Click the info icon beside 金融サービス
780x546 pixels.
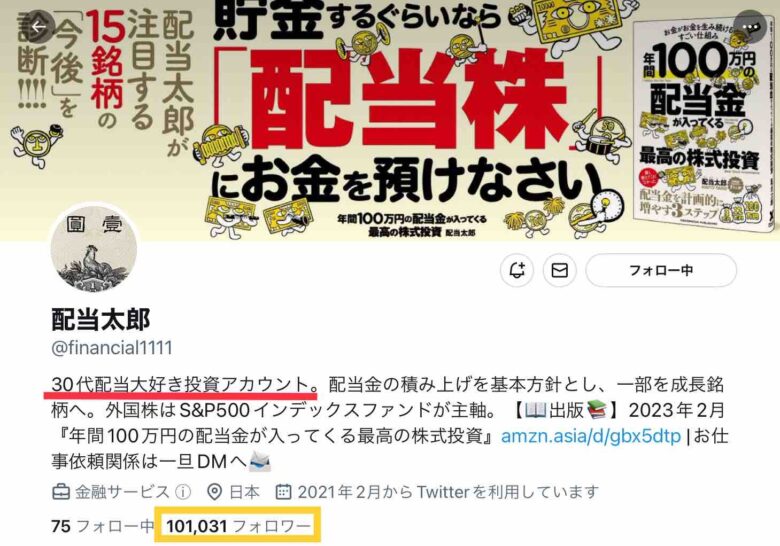[x=183, y=492]
